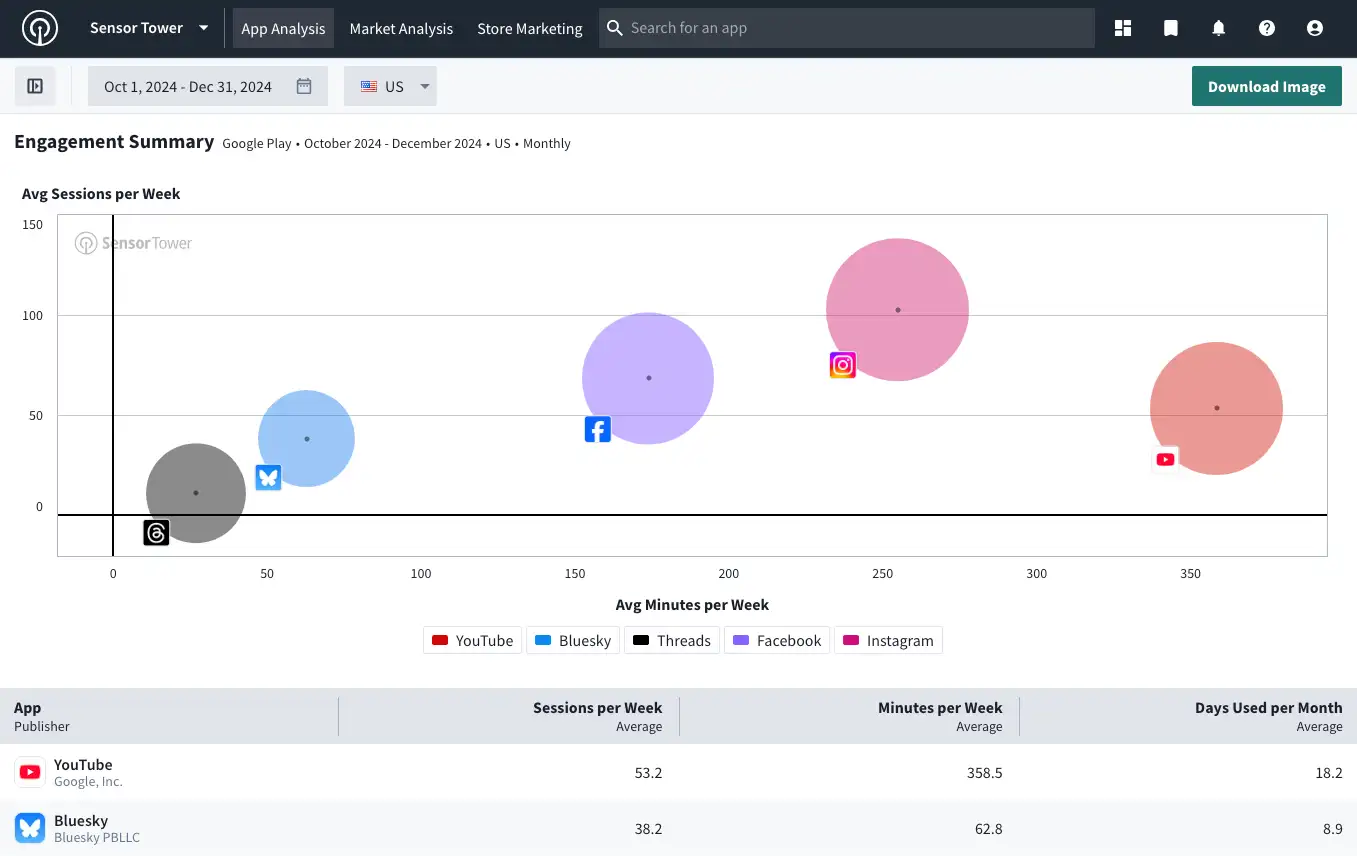Open Bluesky app name link

[x=81, y=820]
